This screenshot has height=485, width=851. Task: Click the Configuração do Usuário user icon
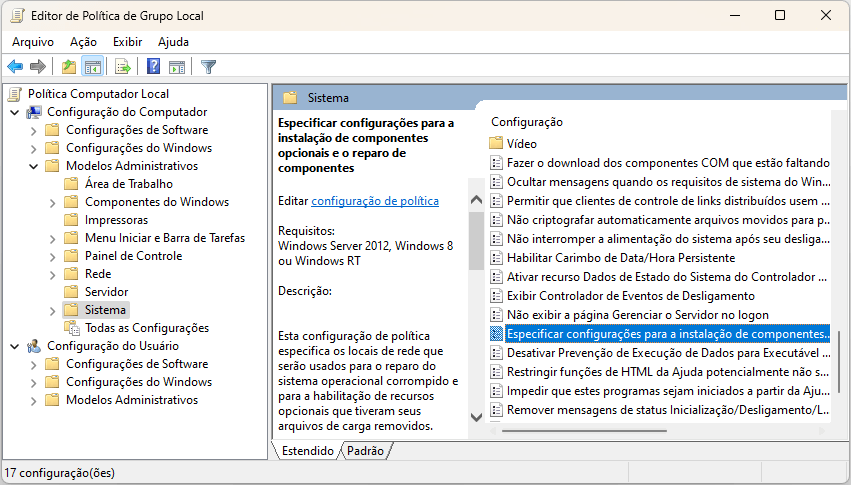pos(34,346)
